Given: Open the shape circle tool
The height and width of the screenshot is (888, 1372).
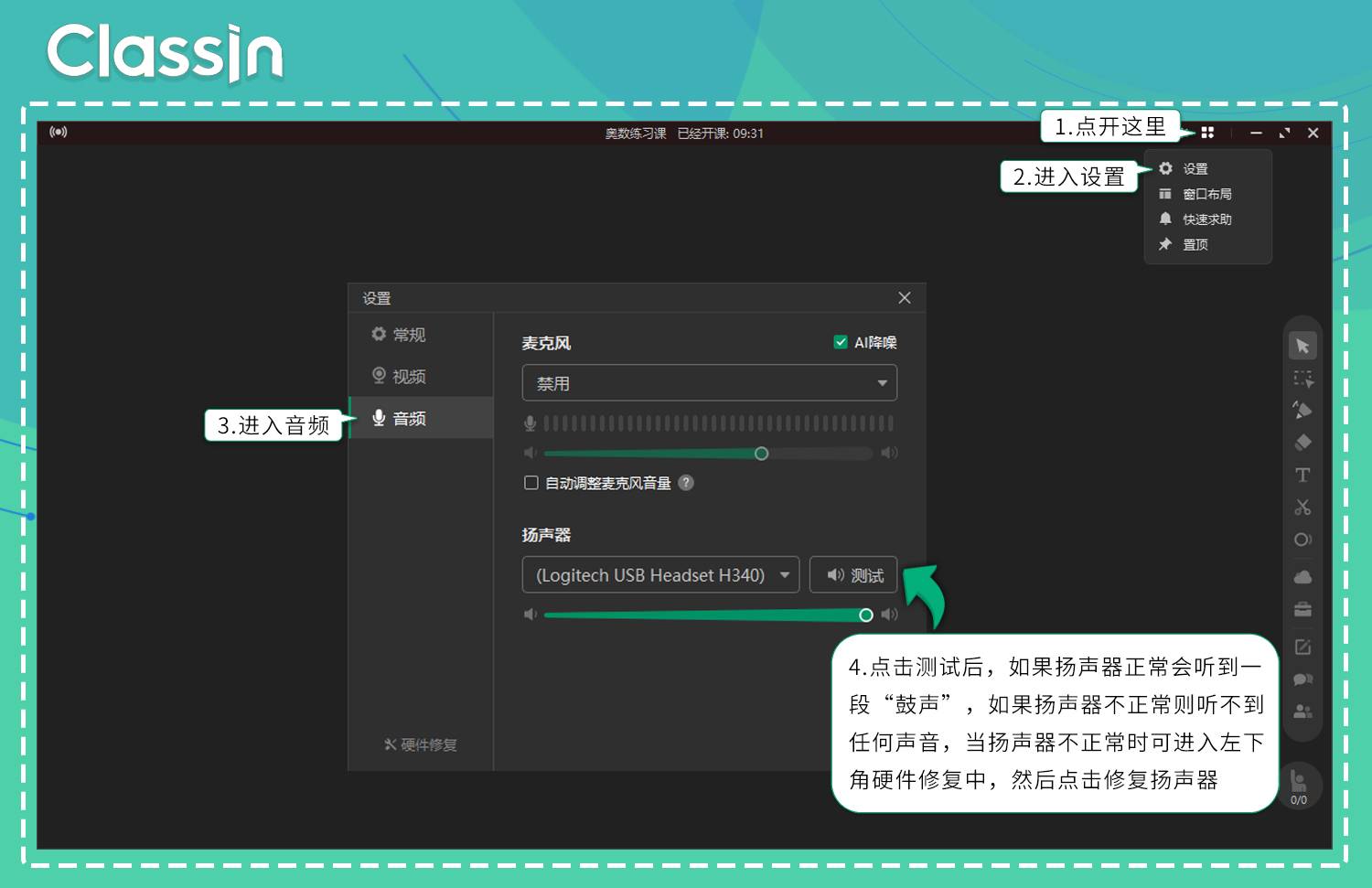Looking at the screenshot, I should pyautogui.click(x=1302, y=540).
